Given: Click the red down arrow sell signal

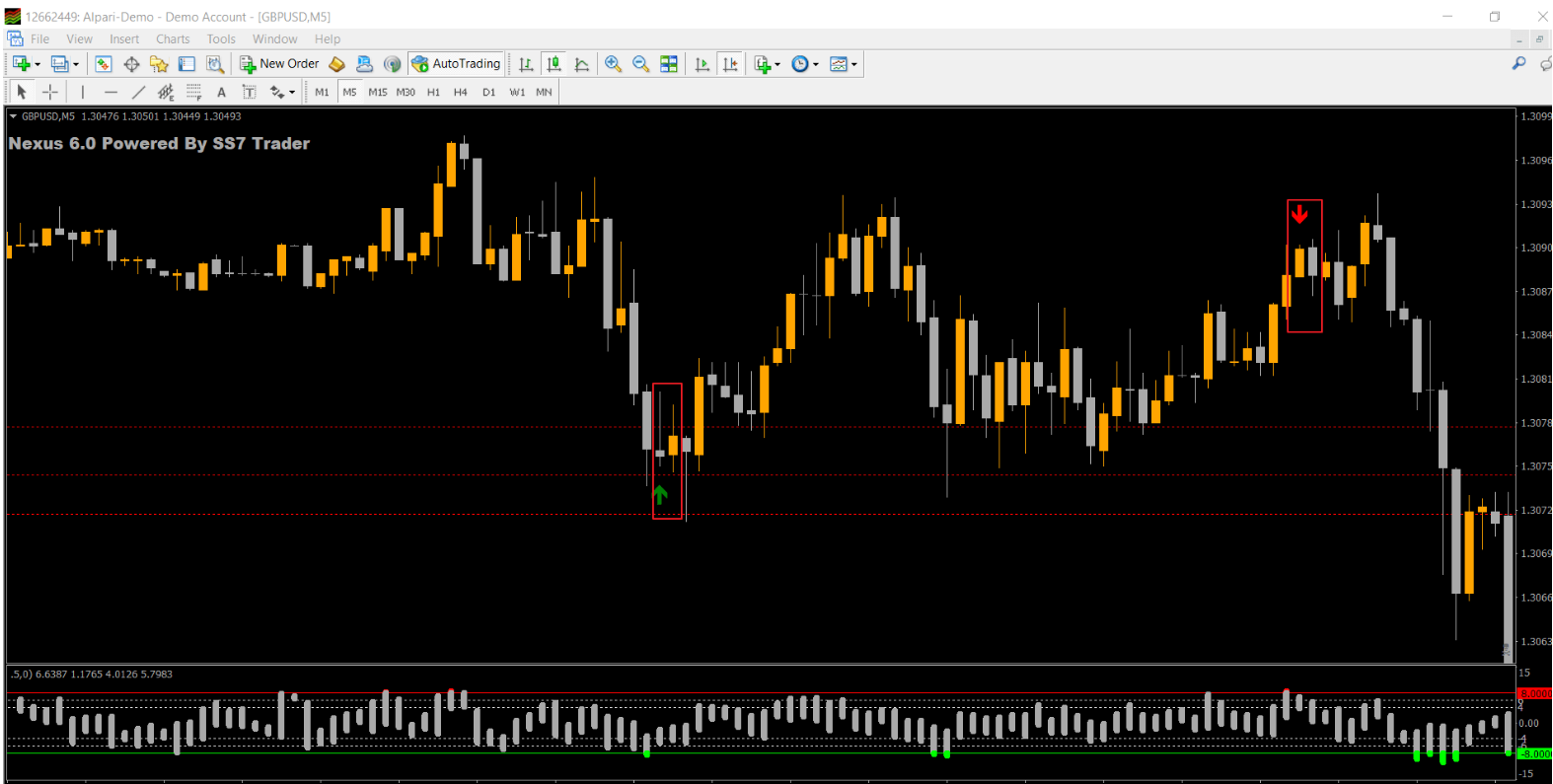Looking at the screenshot, I should coord(1299,214).
